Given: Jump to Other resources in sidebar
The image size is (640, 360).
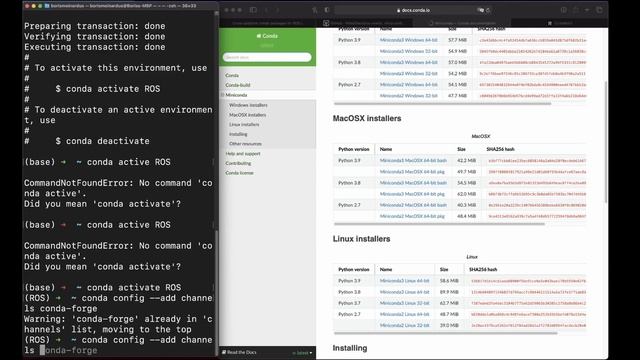Looking at the screenshot, I should pyautogui.click(x=245, y=144).
